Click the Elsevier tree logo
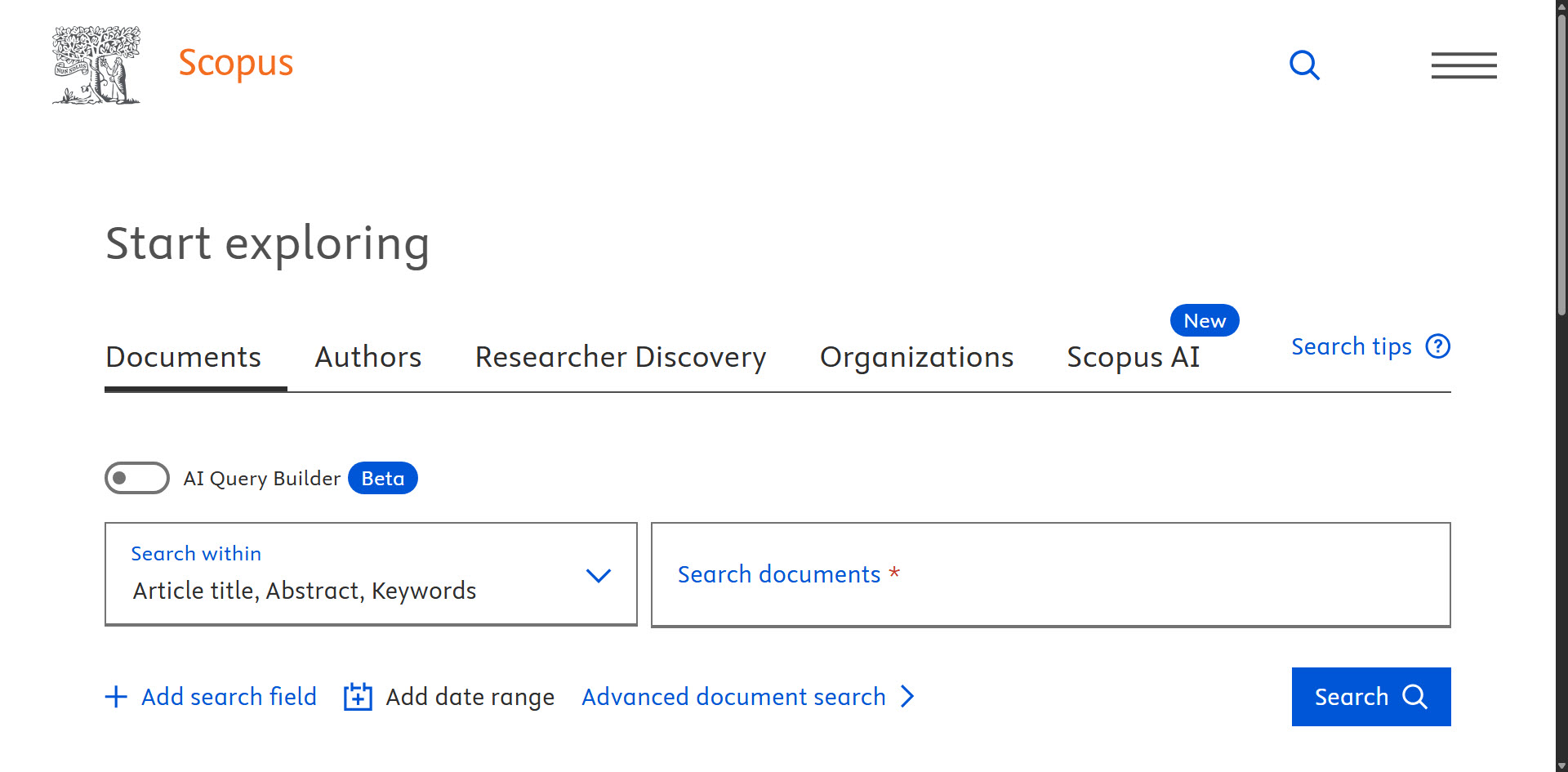Viewport: 1568px width, 772px height. tap(96, 65)
